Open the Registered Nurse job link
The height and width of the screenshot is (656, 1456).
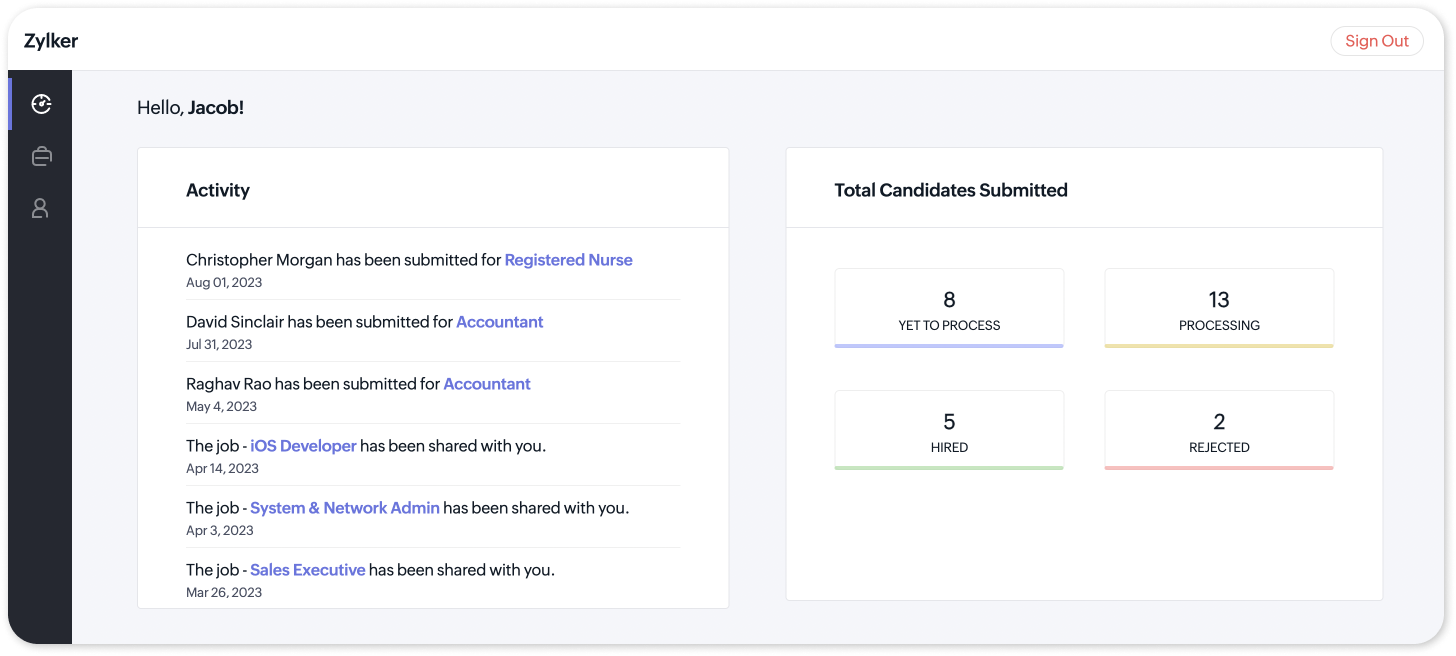[568, 260]
